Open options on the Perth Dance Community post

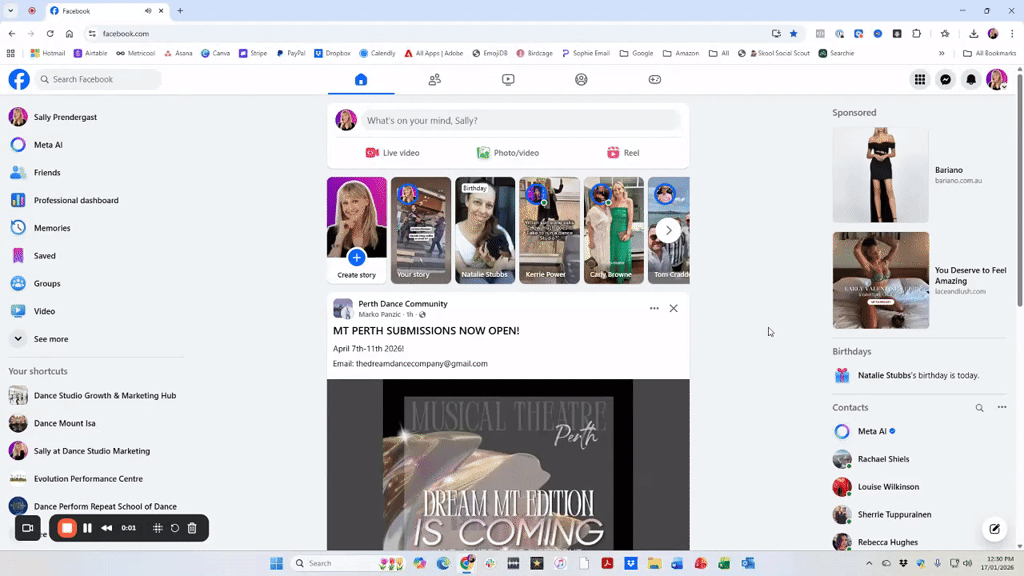point(654,308)
